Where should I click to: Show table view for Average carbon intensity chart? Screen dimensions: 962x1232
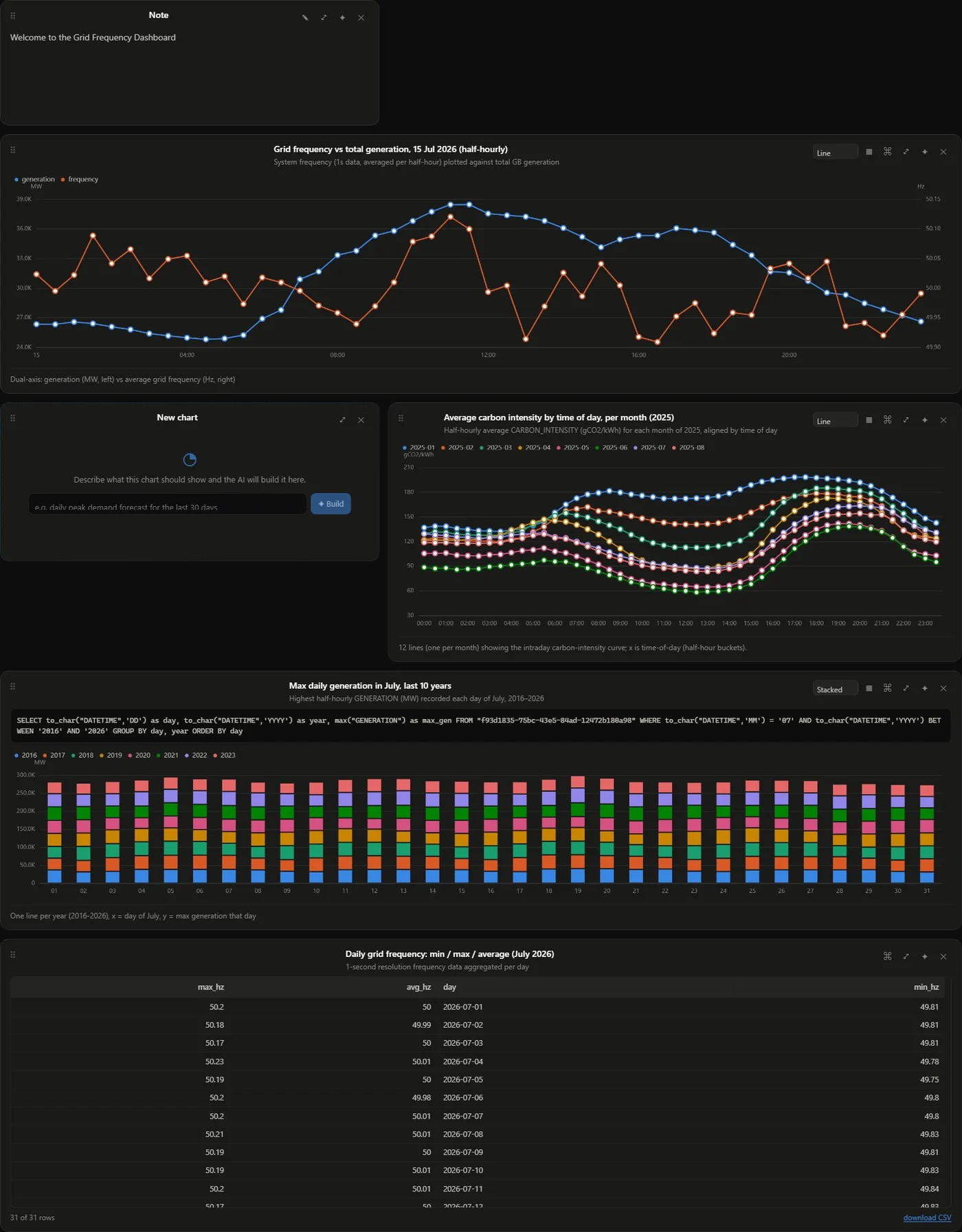869,420
